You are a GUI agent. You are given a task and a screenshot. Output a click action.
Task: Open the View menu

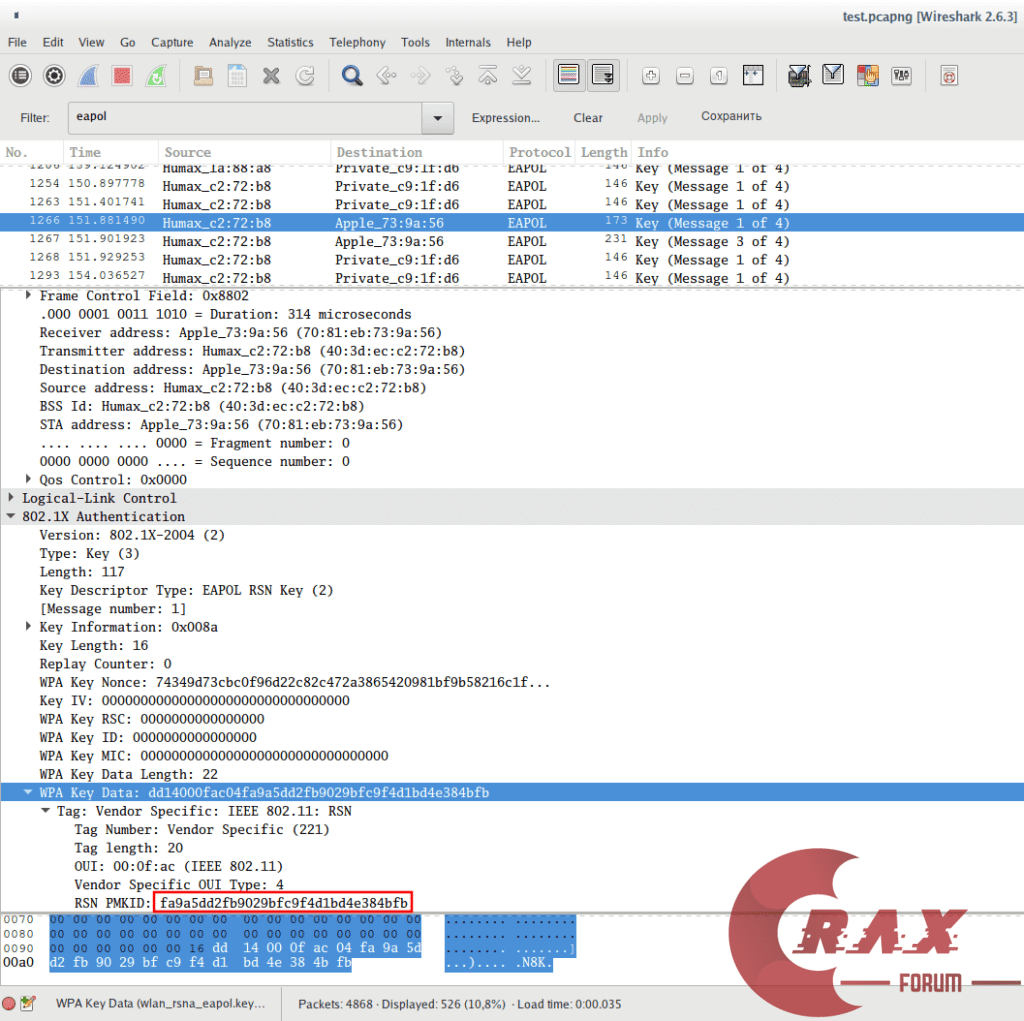91,42
